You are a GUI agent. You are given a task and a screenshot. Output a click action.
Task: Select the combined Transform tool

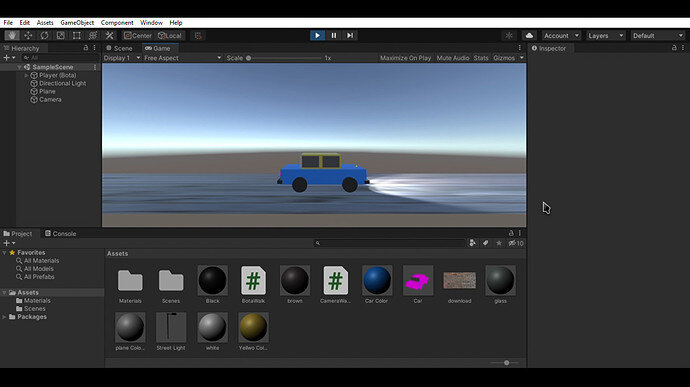point(93,36)
